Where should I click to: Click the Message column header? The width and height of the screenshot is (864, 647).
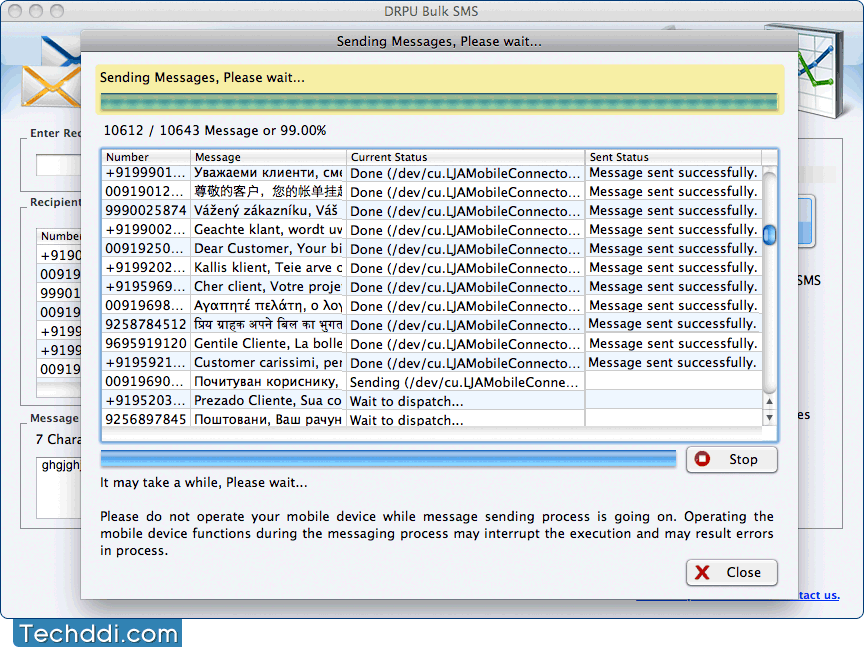coord(268,157)
